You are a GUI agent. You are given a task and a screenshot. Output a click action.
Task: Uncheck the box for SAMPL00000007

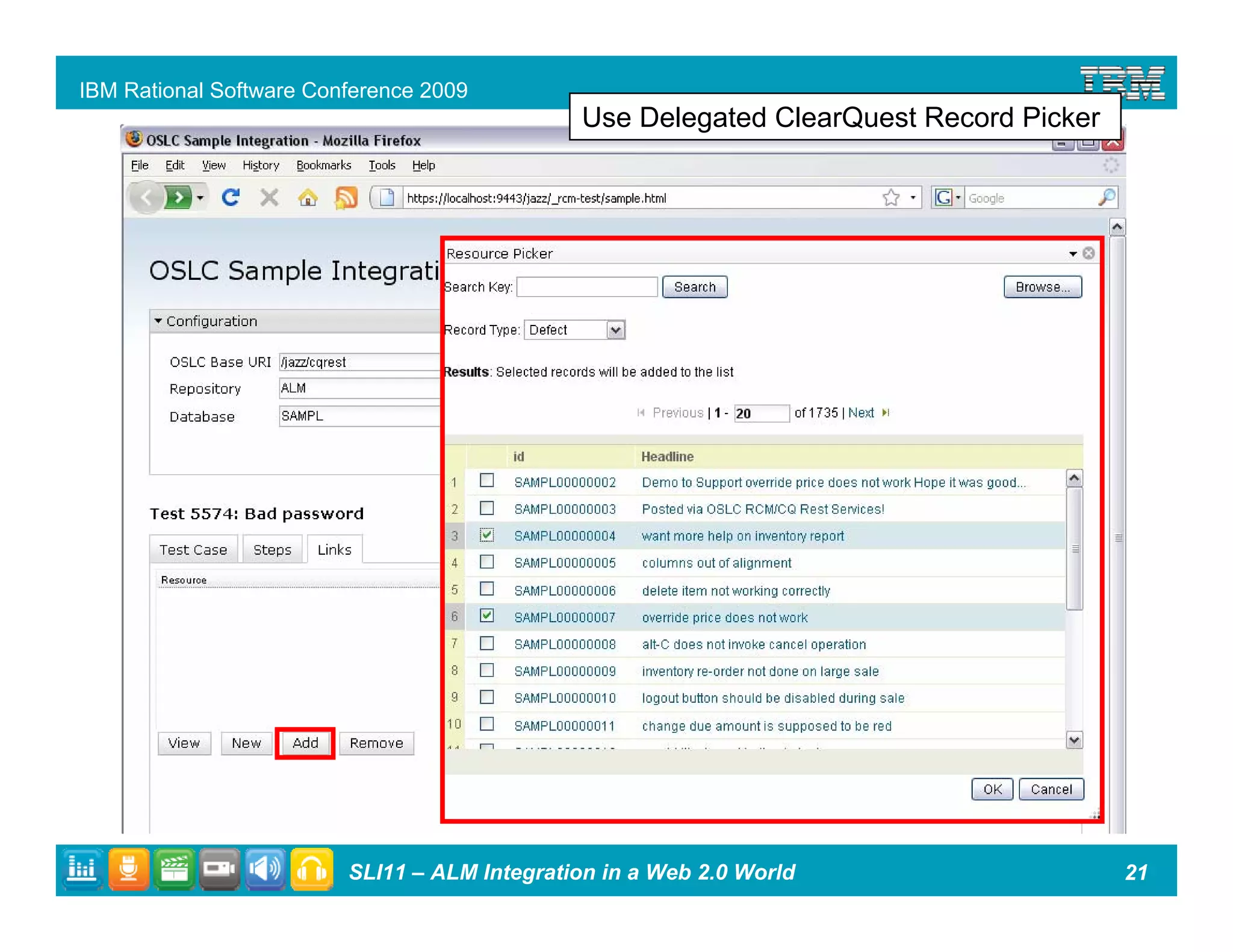(x=486, y=616)
